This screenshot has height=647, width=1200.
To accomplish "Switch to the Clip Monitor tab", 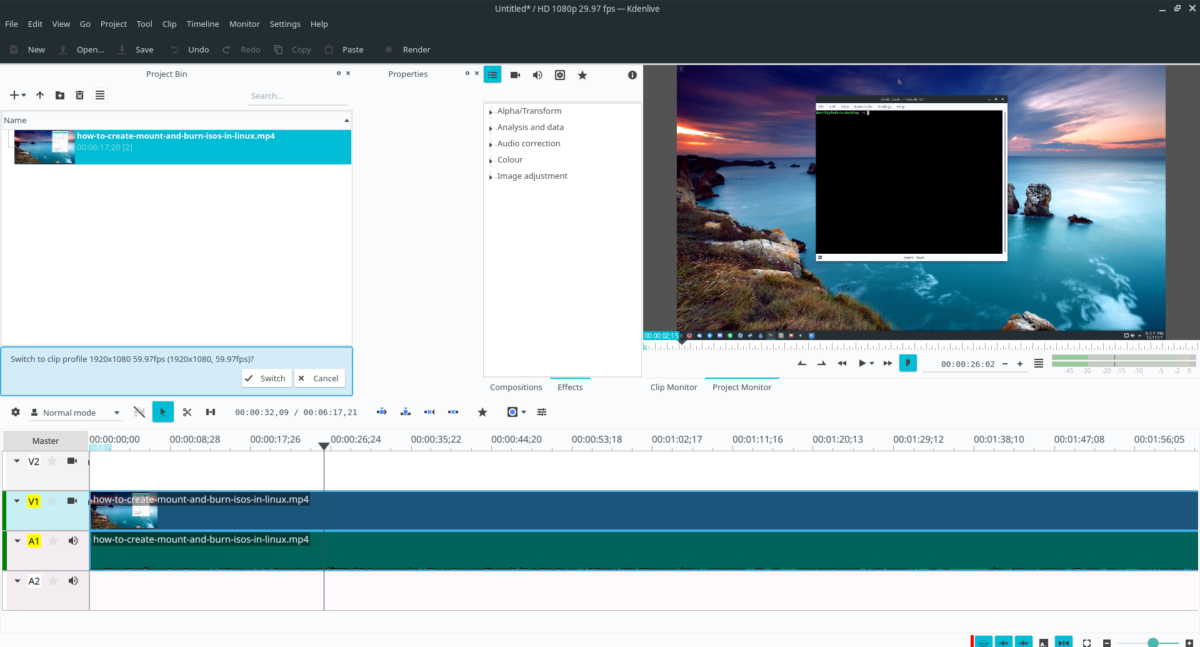I will coord(673,387).
